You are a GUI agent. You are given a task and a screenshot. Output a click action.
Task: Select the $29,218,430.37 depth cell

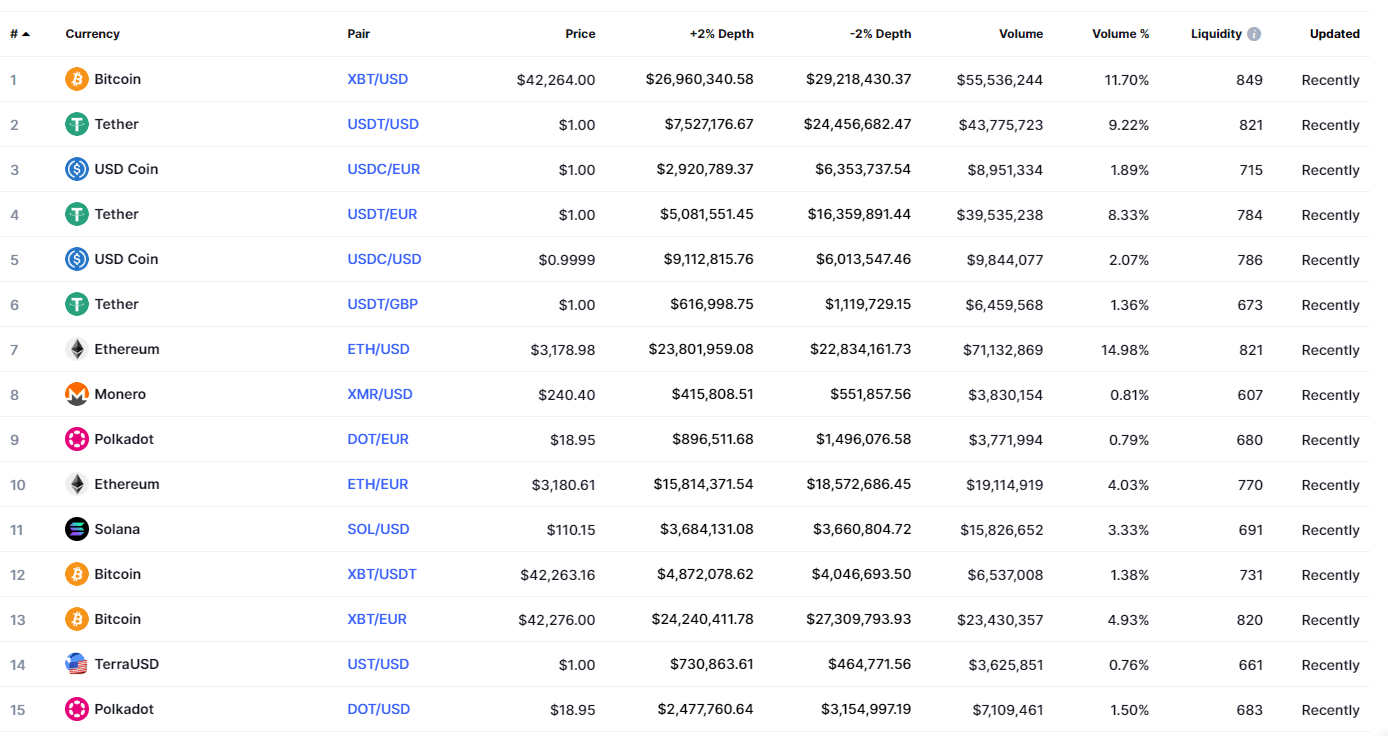[859, 79]
